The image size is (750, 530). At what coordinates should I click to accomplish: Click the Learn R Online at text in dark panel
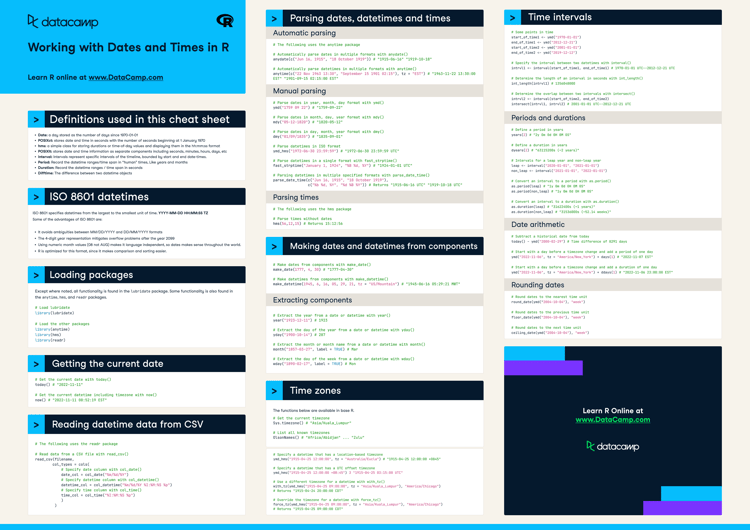tap(613, 410)
